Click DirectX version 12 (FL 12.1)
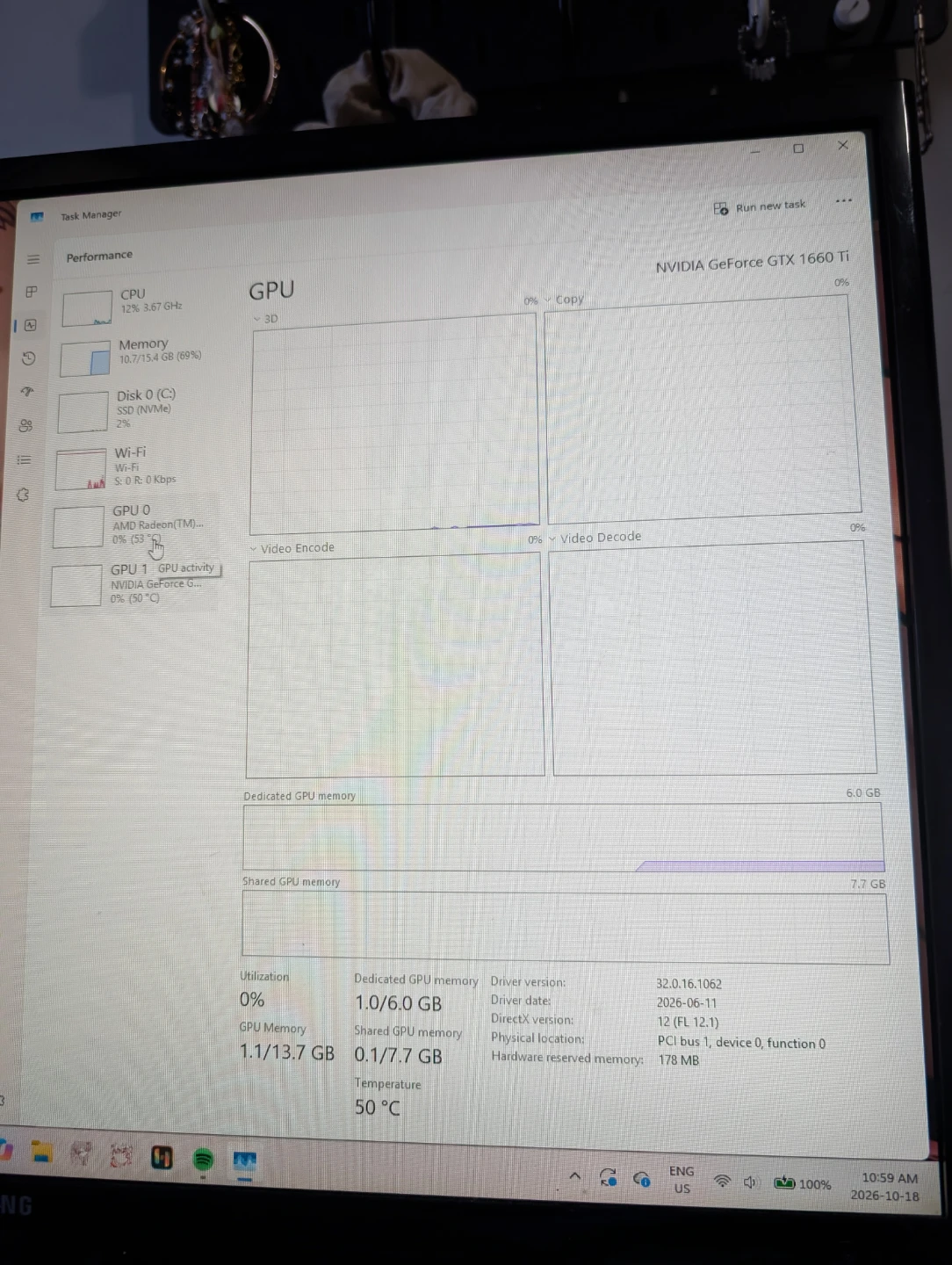Image resolution: width=952 pixels, height=1265 pixels. coord(688,1023)
